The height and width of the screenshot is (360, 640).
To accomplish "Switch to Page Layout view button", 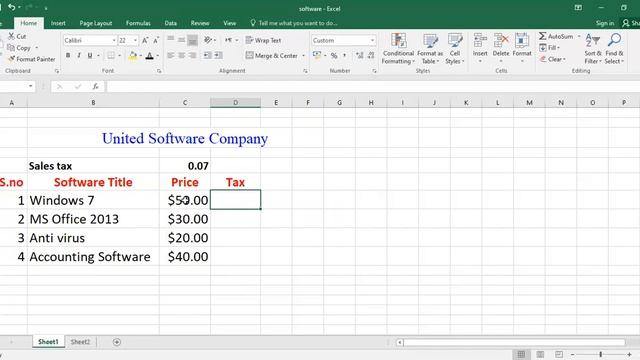I will (540, 354).
